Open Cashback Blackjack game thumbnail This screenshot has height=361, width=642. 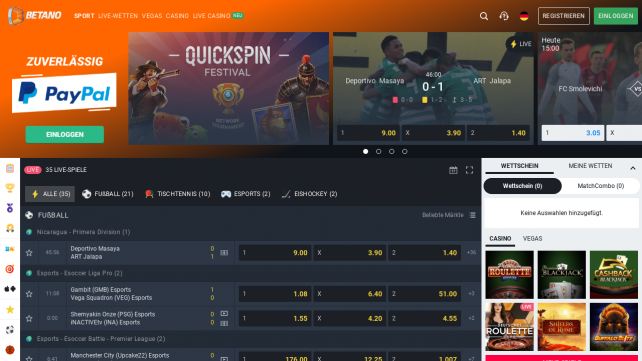click(x=613, y=275)
